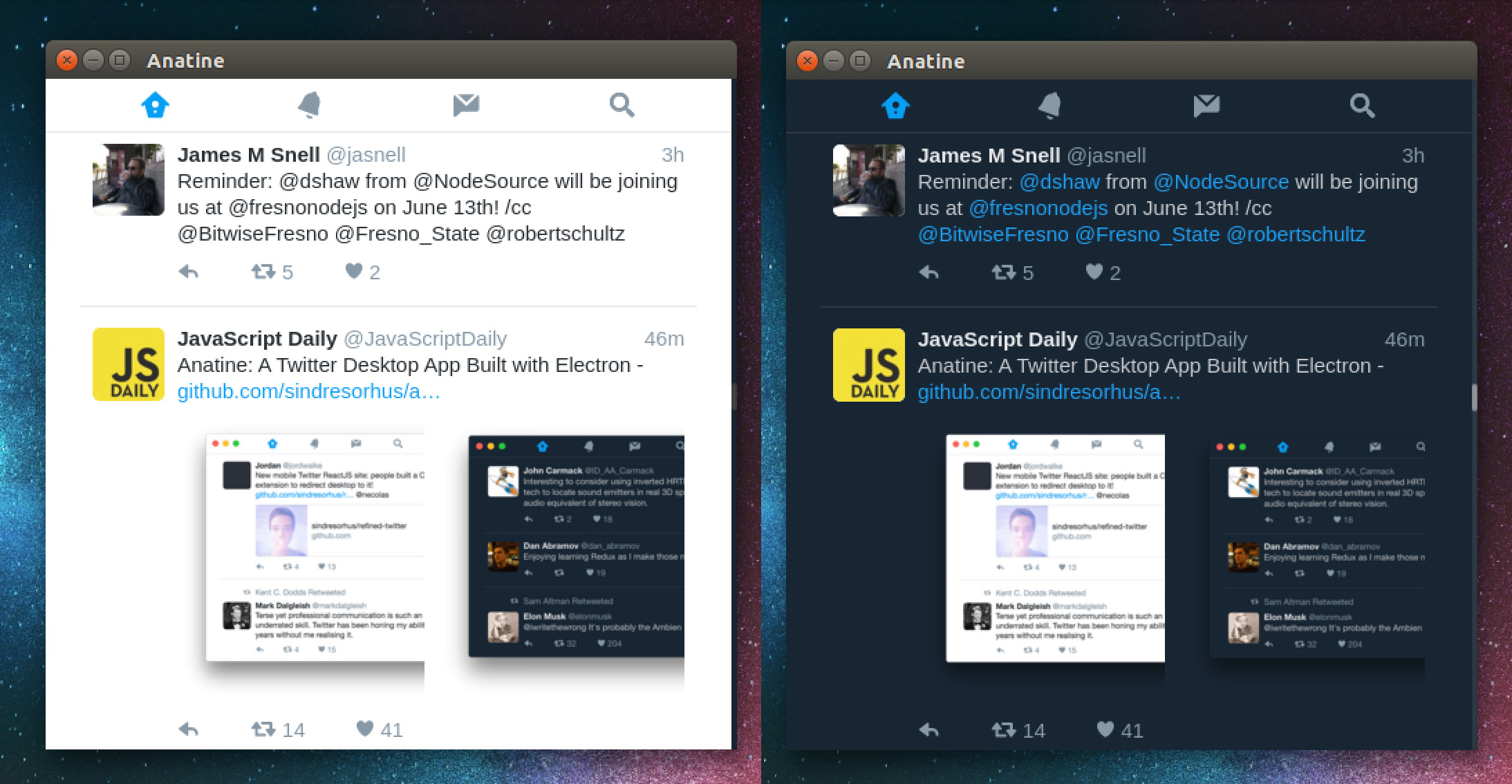Open James M Snell avatar, dark window
Screen dimensions: 1512x784
(869, 180)
